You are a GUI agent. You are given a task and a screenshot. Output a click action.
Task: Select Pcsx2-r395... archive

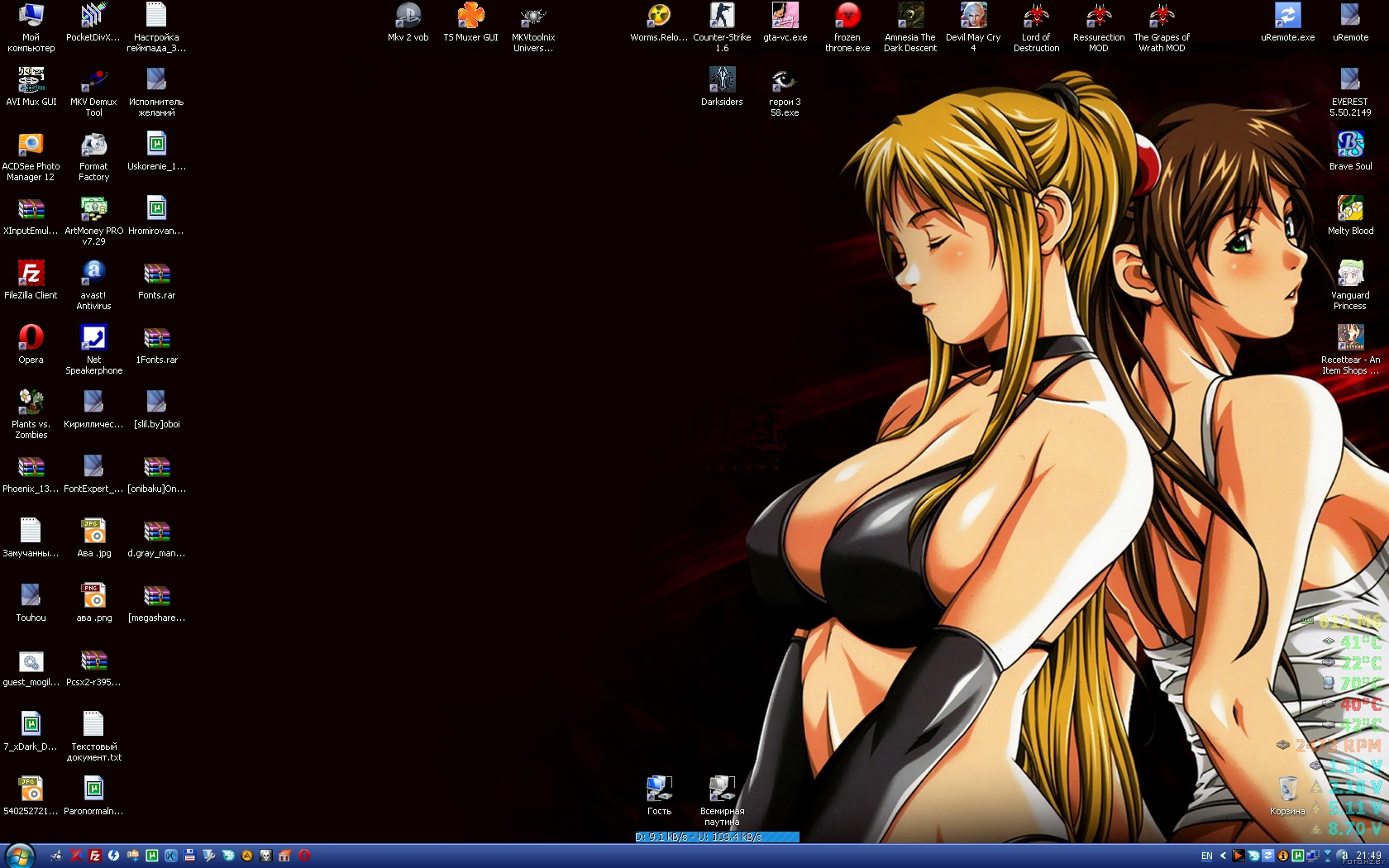[93, 666]
